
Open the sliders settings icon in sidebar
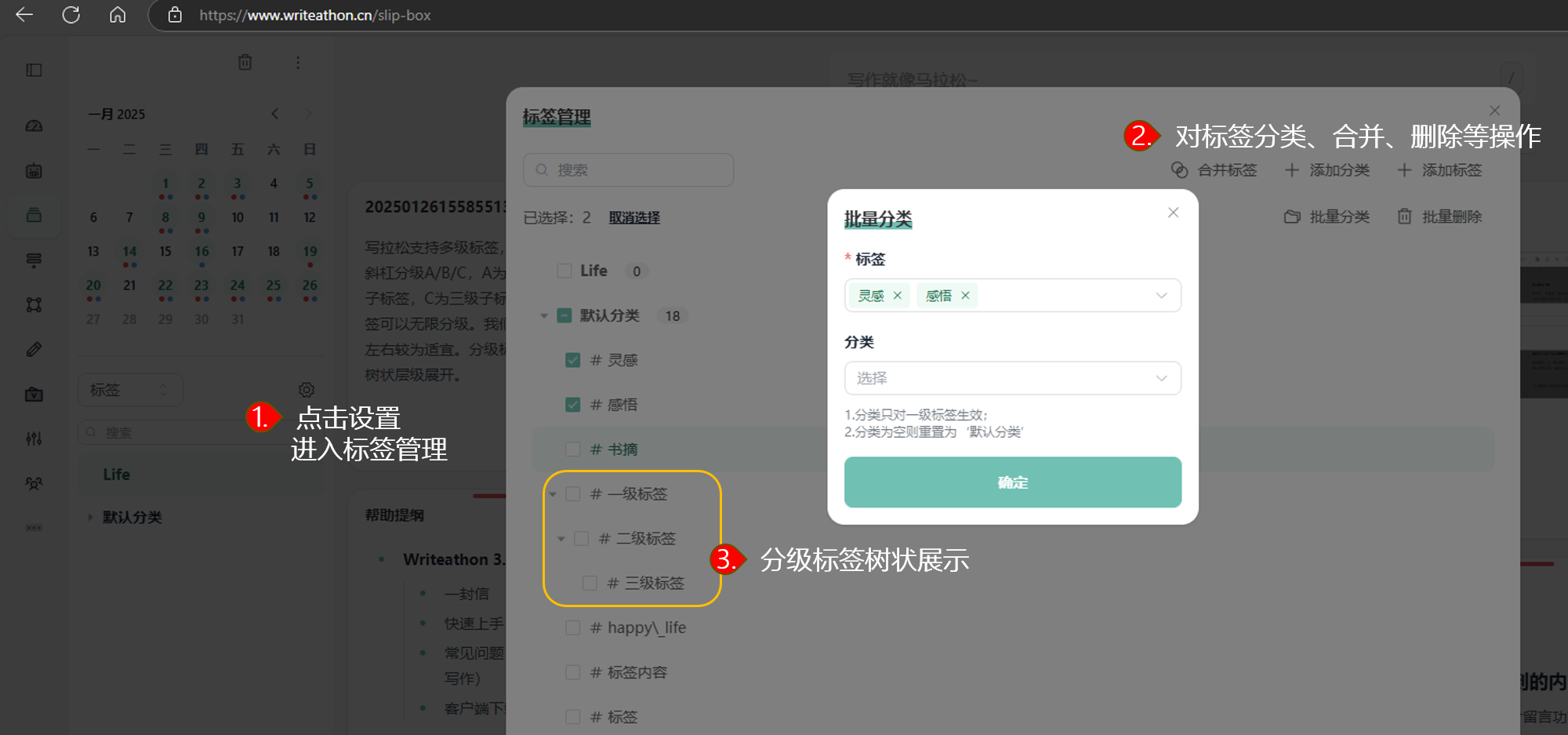(x=34, y=438)
